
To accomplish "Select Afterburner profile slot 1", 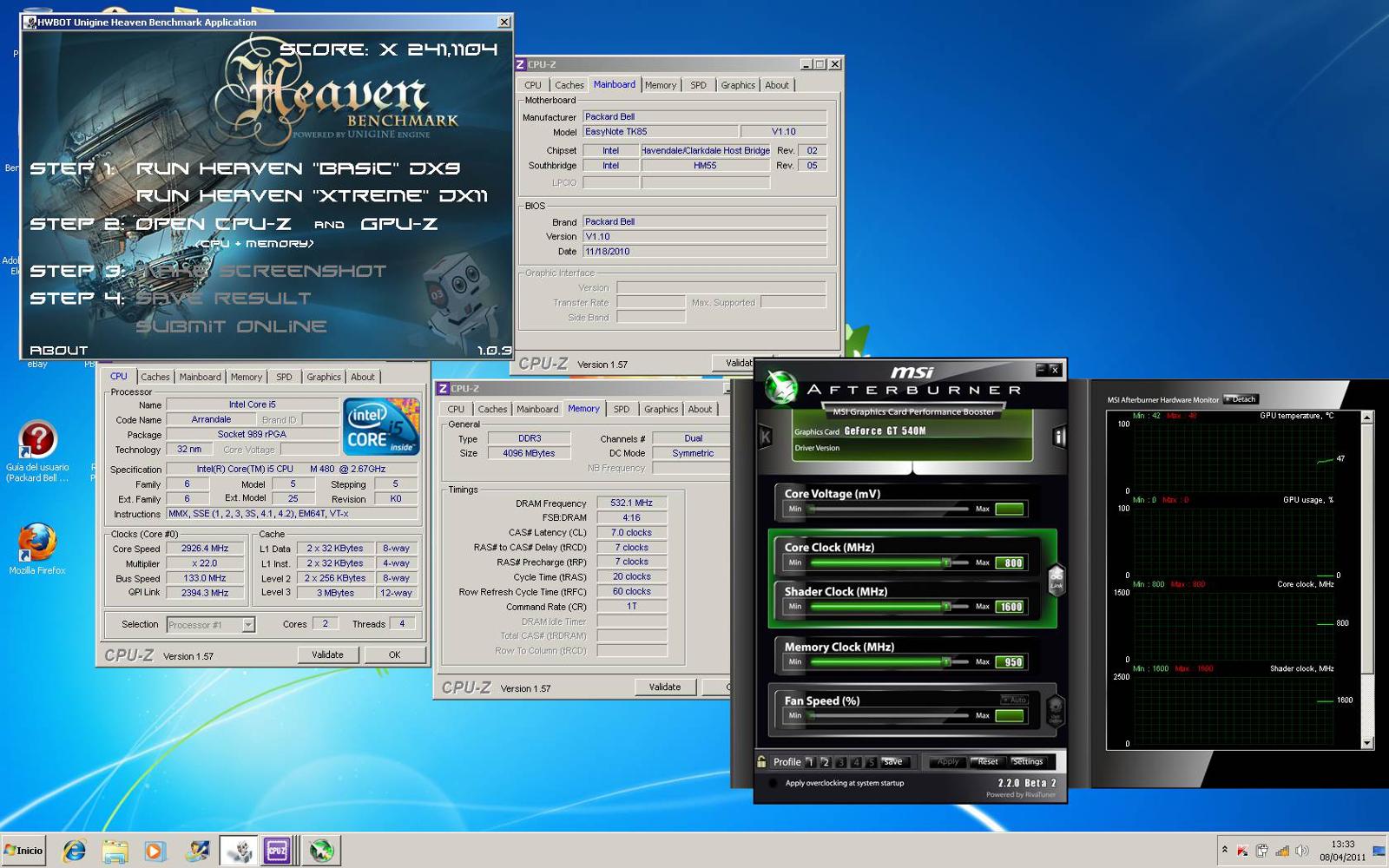I will tap(810, 762).
